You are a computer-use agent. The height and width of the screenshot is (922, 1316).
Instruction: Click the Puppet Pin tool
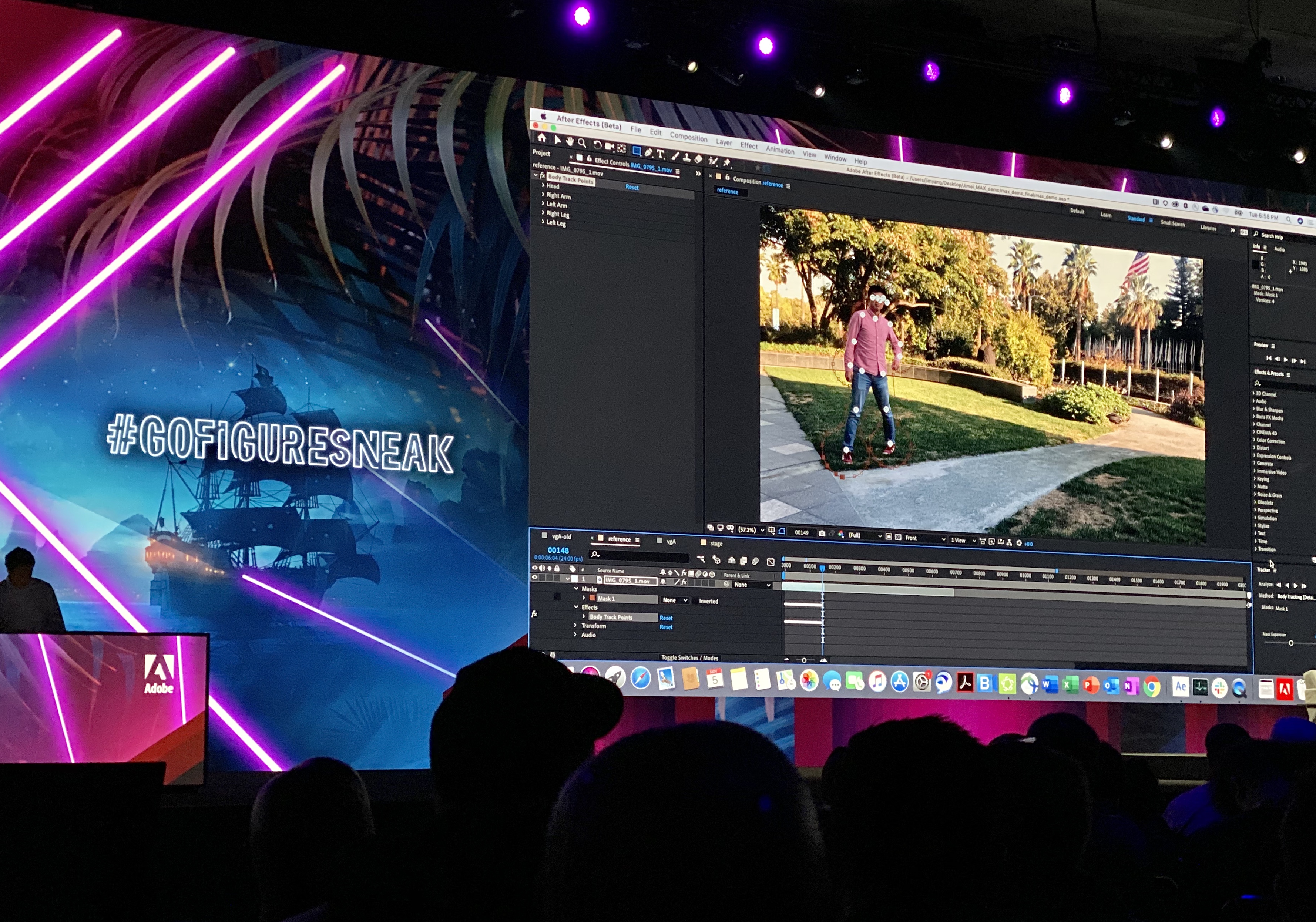[726, 163]
